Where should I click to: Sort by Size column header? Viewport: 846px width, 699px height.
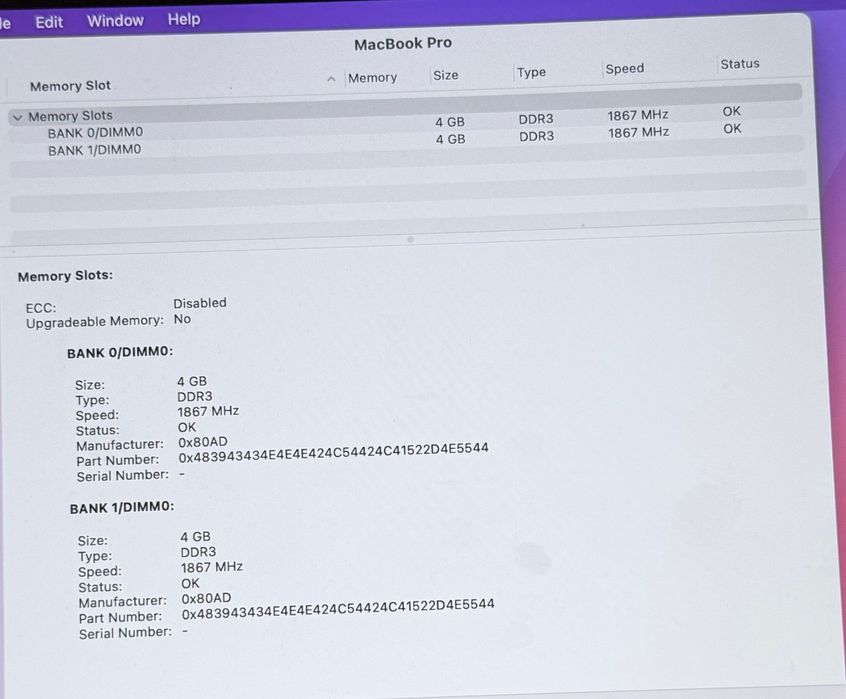[x=446, y=75]
